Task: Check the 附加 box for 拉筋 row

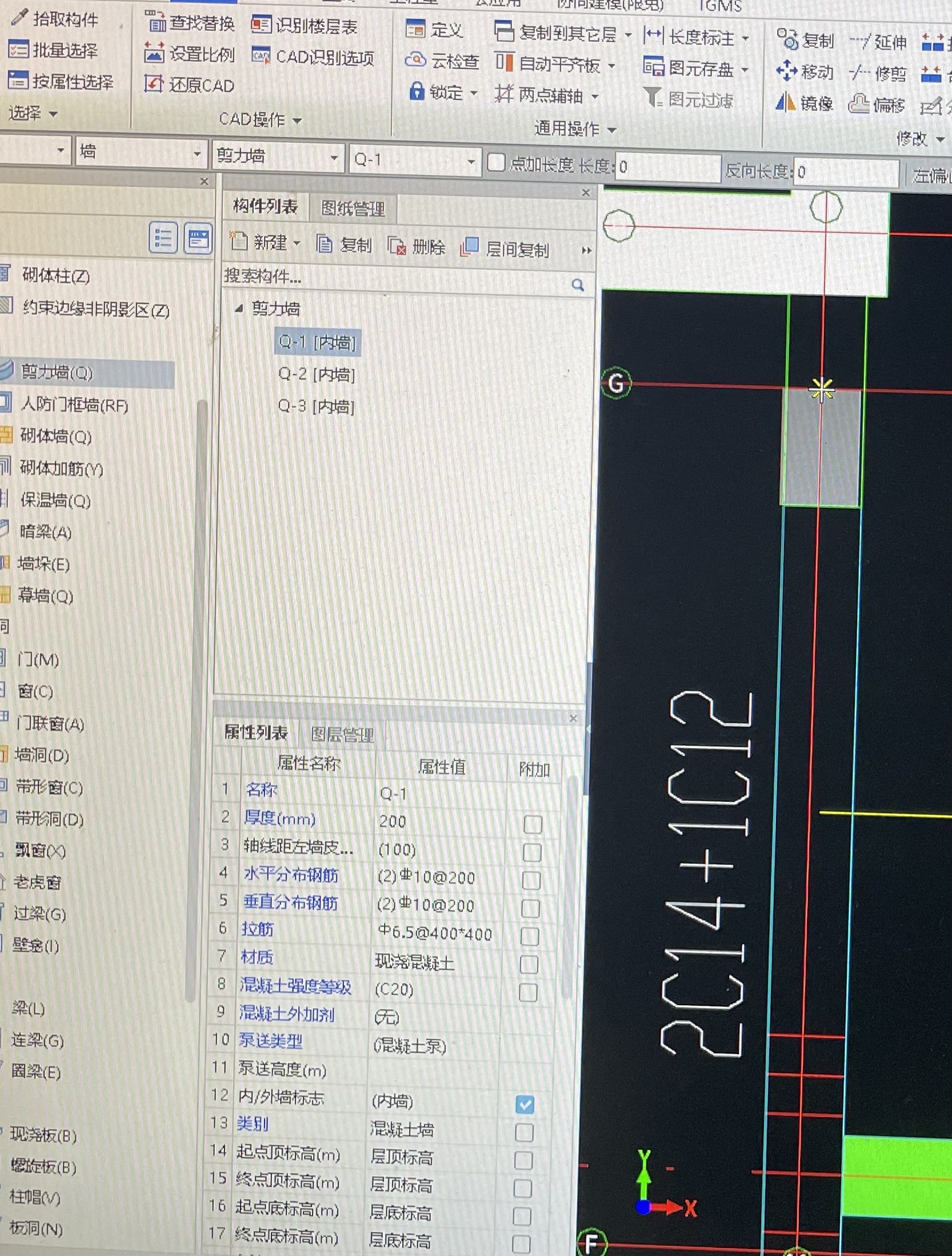Action: point(530,936)
